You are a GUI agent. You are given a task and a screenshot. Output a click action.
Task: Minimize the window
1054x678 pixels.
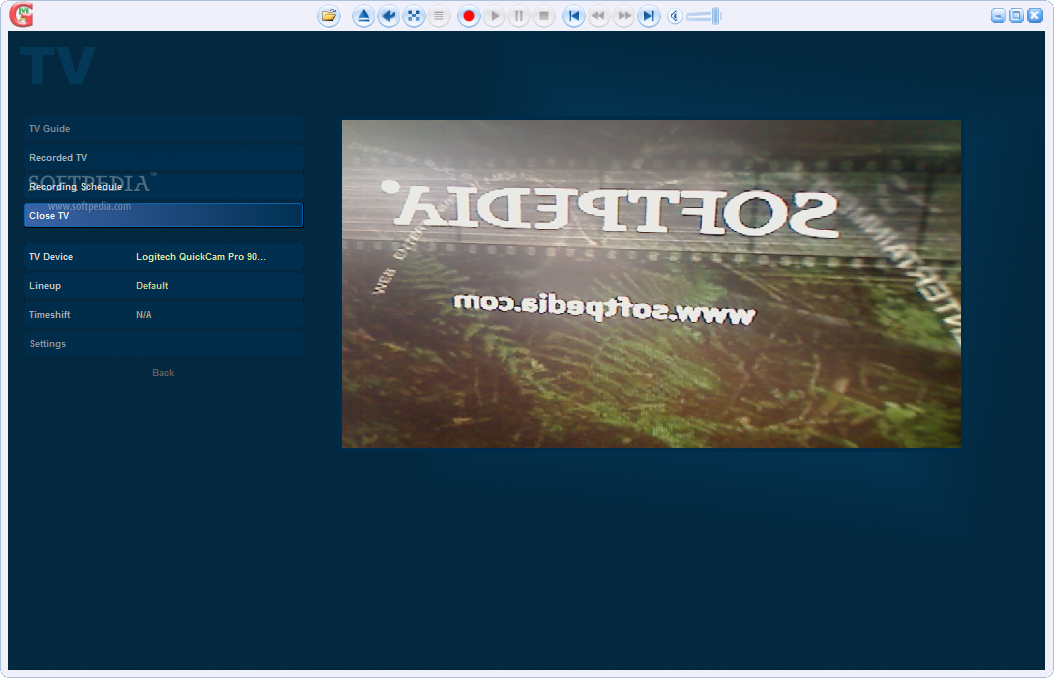click(998, 15)
